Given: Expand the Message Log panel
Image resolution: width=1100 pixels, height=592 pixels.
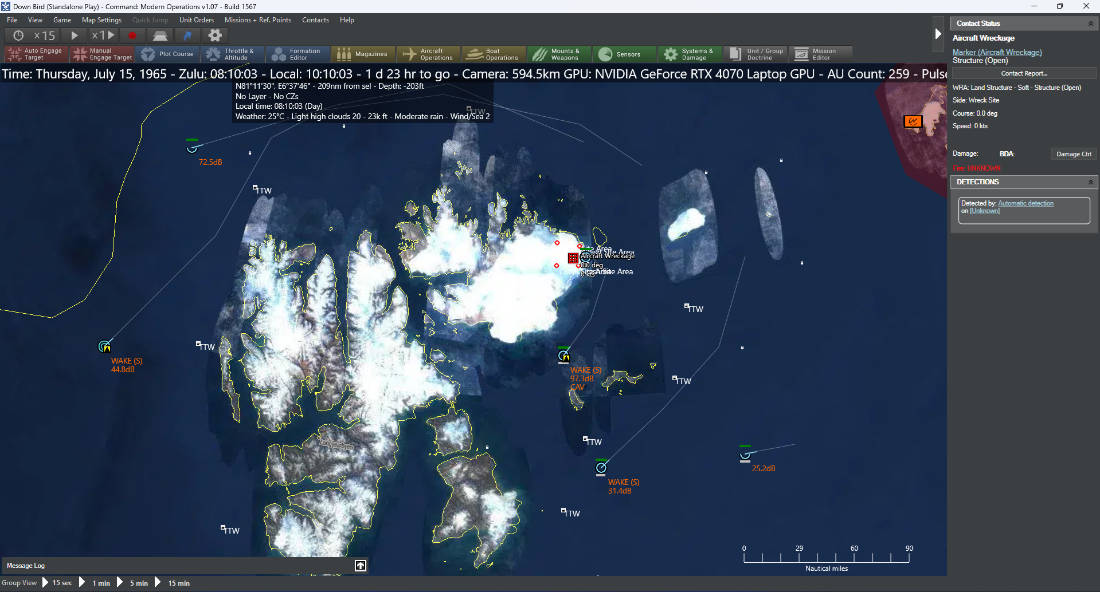Looking at the screenshot, I should [x=361, y=565].
